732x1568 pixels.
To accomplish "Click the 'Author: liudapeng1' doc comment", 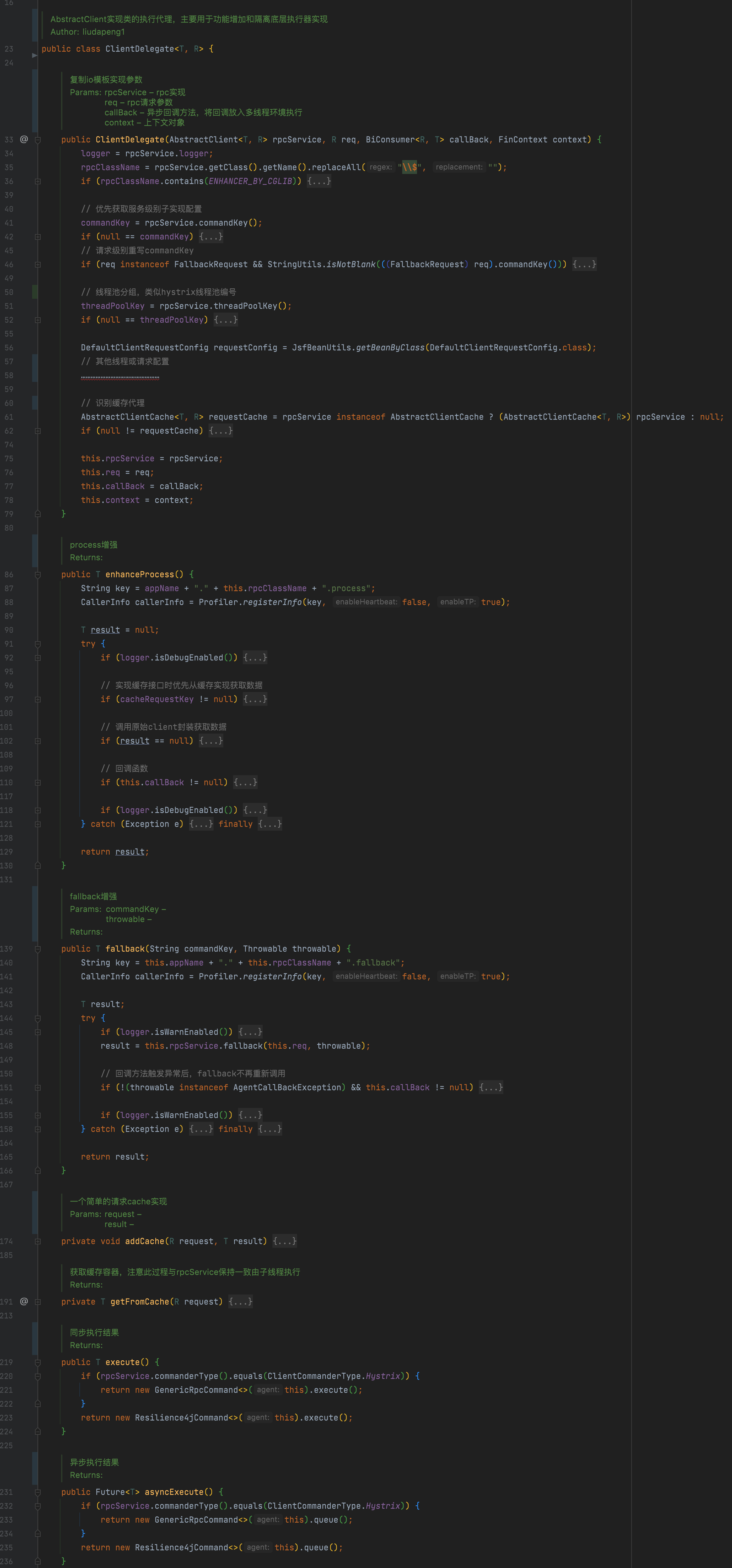I will click(x=88, y=32).
